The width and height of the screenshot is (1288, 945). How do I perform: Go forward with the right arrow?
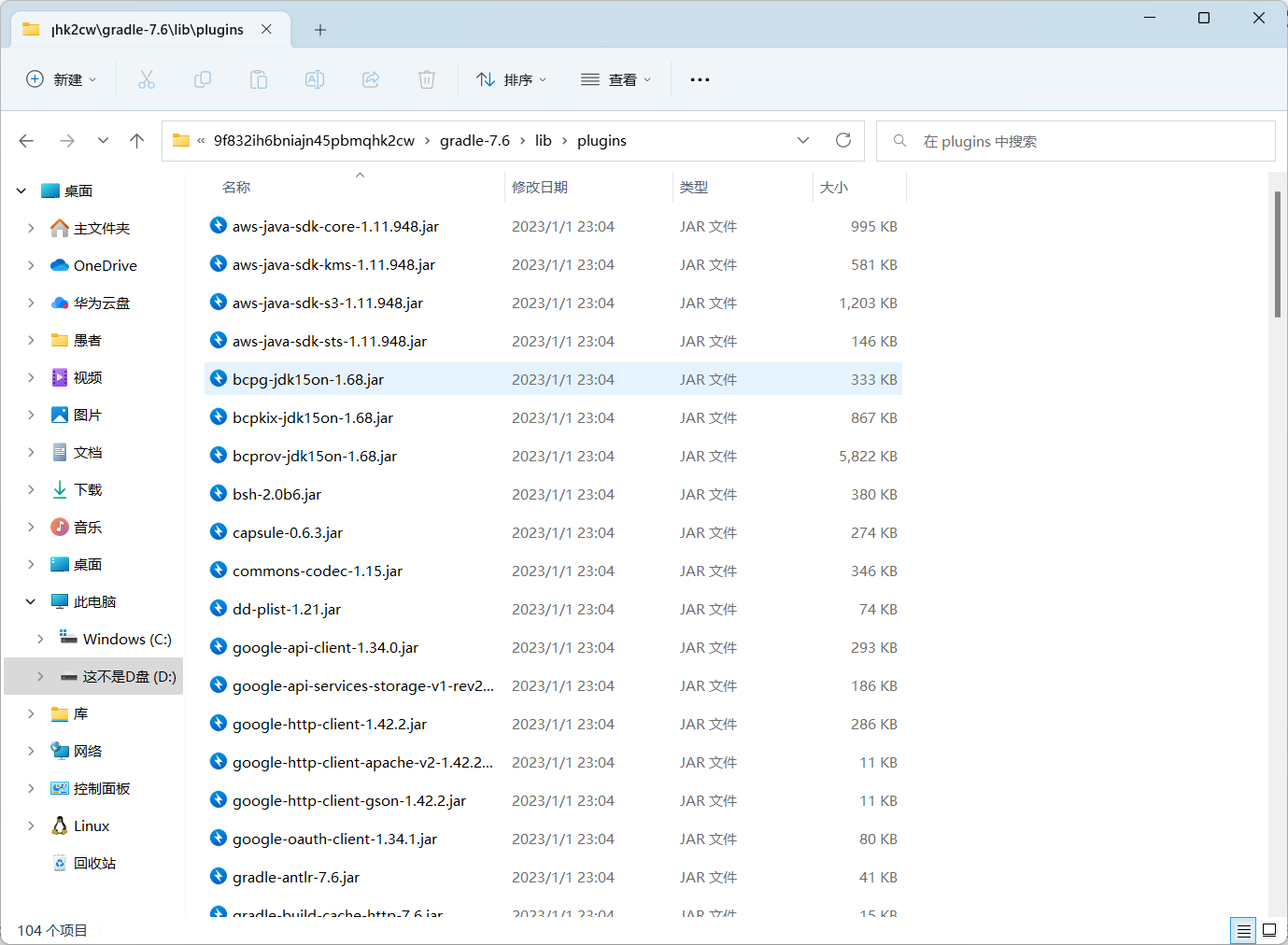click(67, 141)
